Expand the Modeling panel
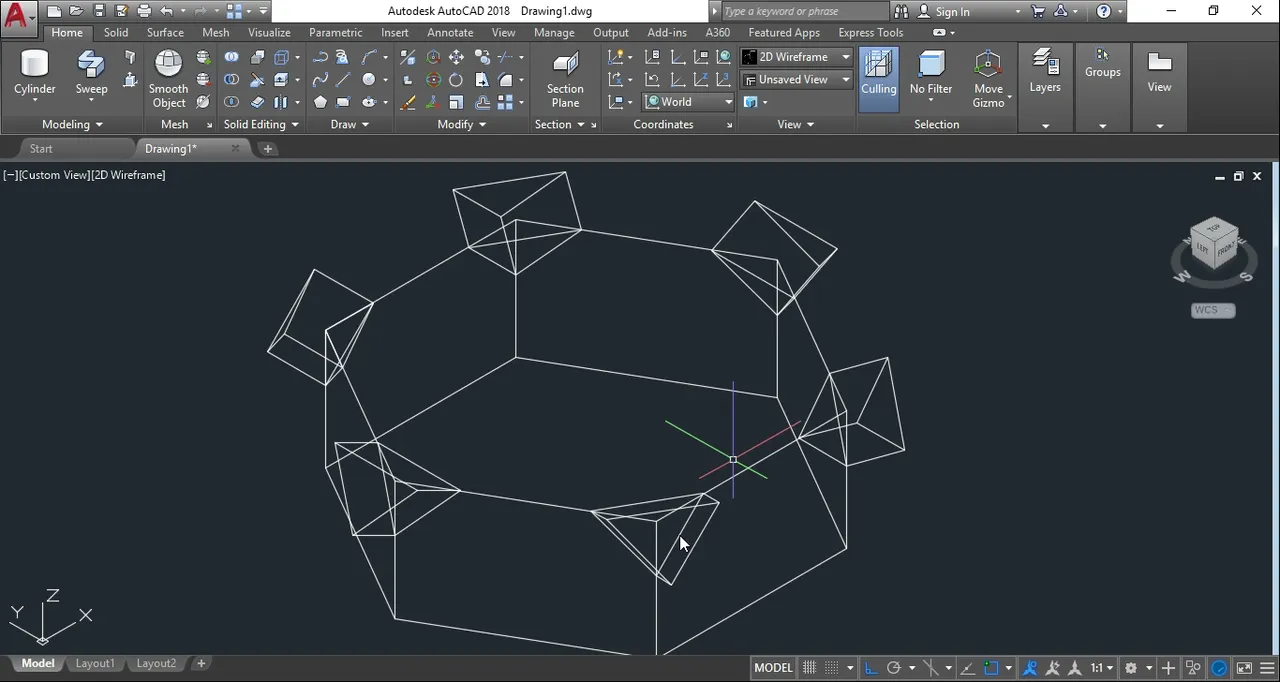1280x682 pixels. coord(72,124)
